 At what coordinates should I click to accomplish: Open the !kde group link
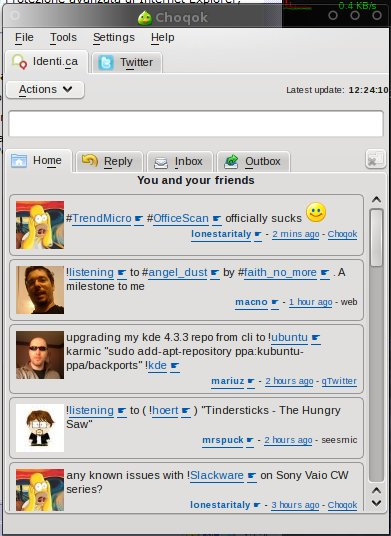coord(157,365)
